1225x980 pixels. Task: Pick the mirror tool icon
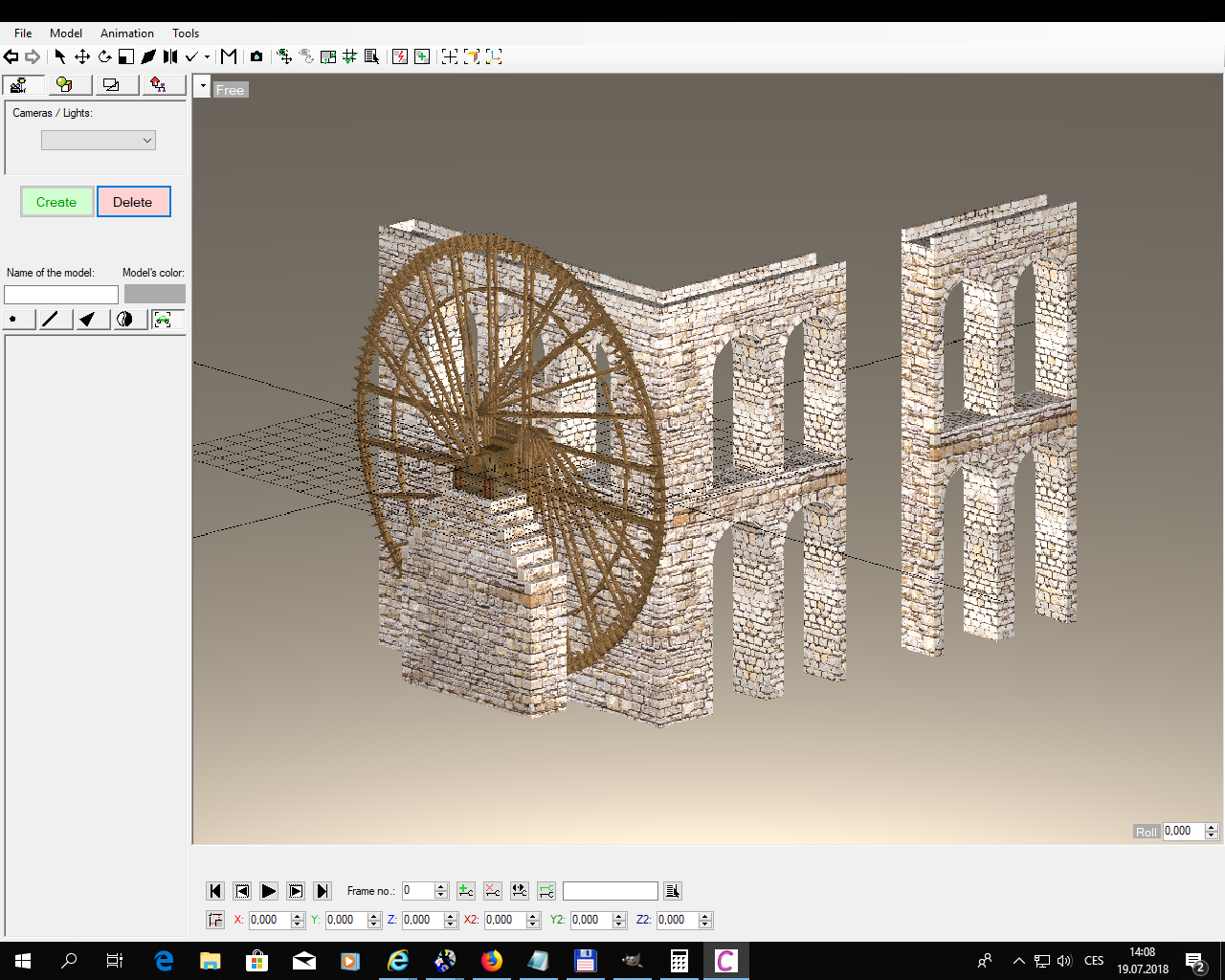[x=169, y=56]
